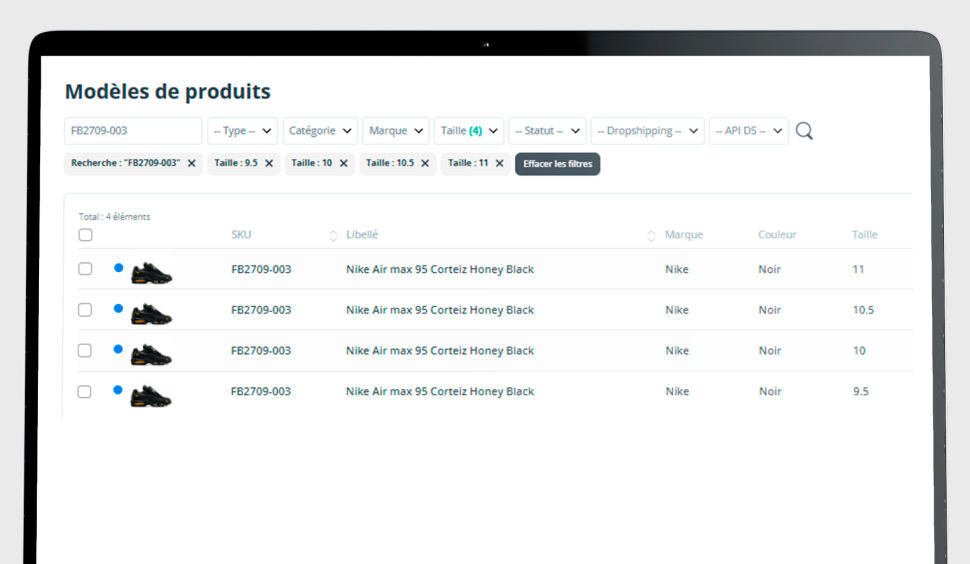Remove the Taille 10 filter chip
Screen dimensions: 970x564
pos(344,163)
